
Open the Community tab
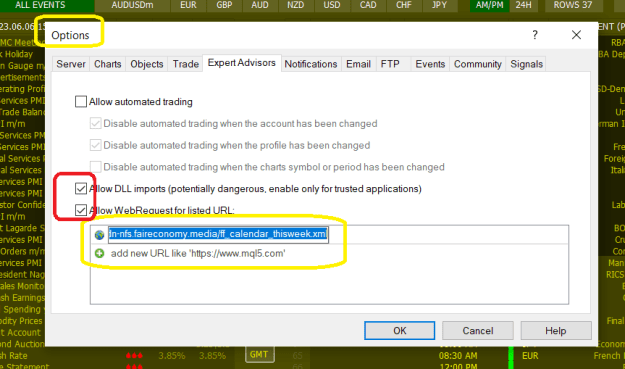click(x=478, y=64)
